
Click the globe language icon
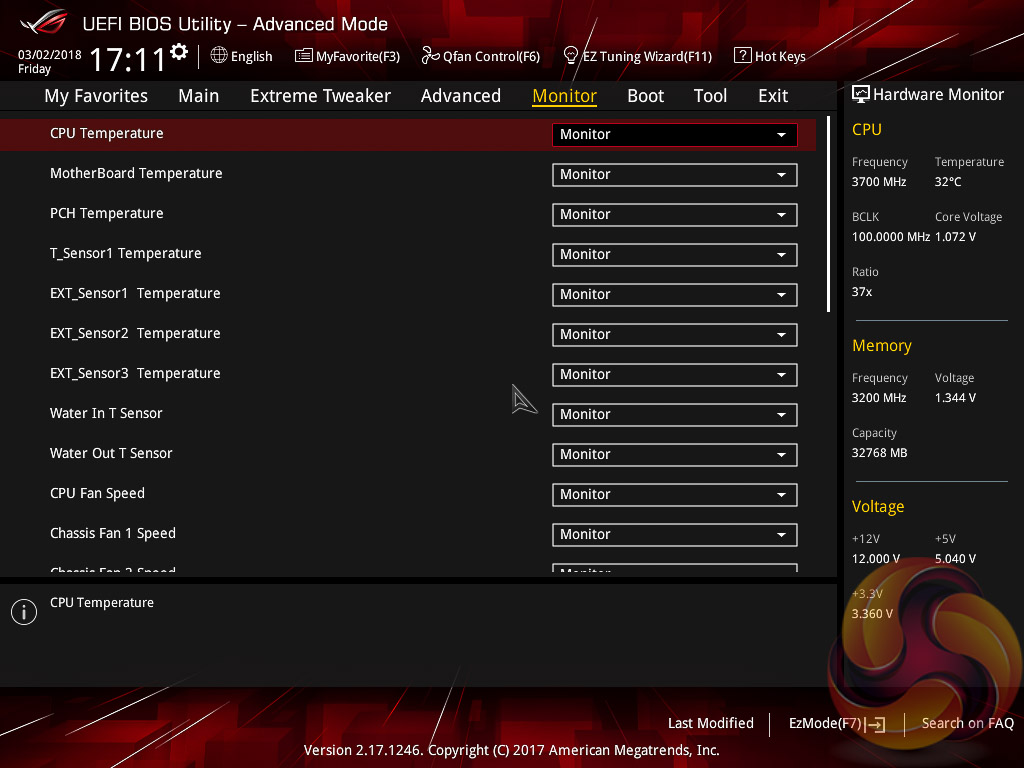click(219, 56)
